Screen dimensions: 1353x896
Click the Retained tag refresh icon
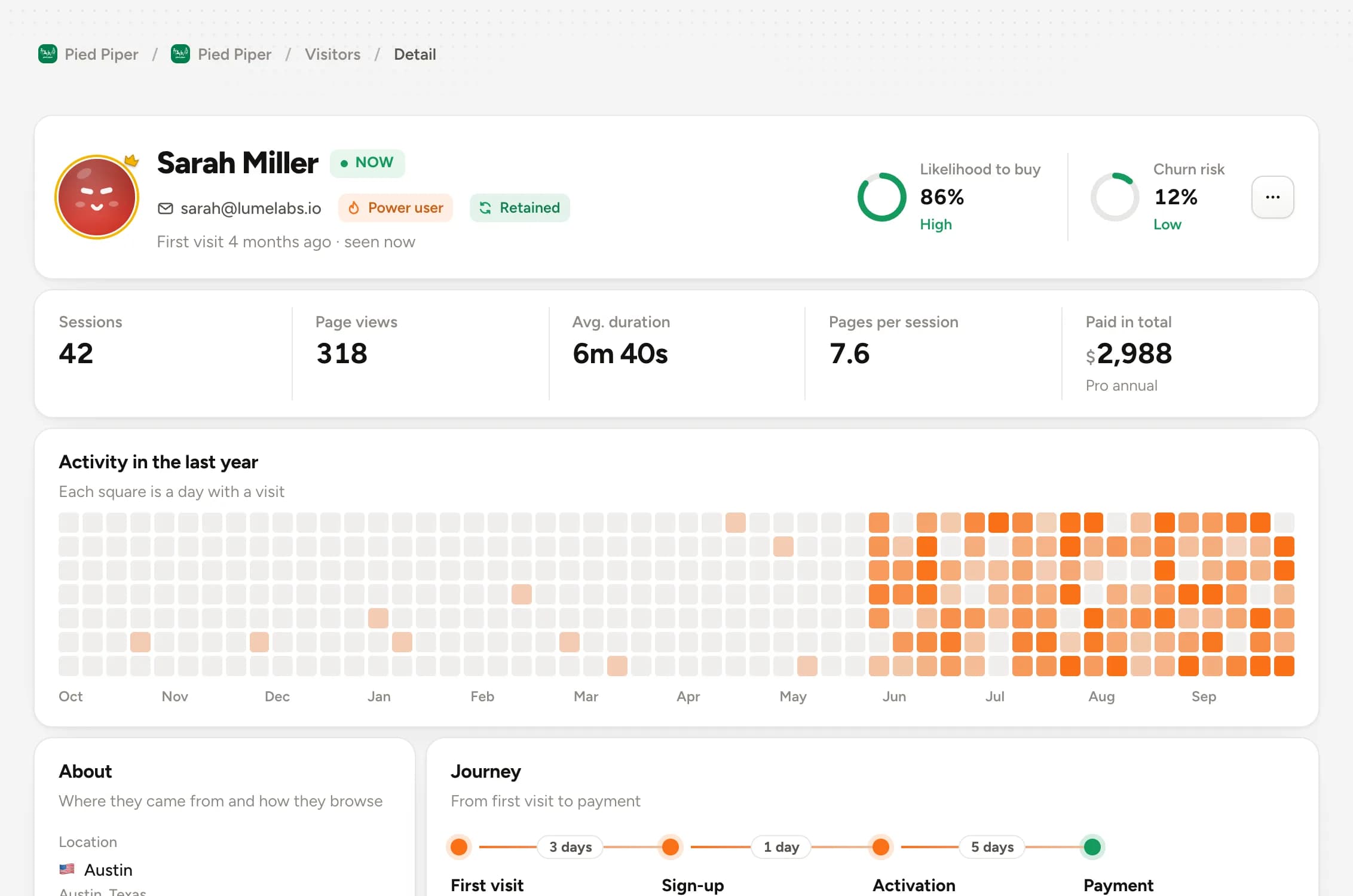coord(485,208)
